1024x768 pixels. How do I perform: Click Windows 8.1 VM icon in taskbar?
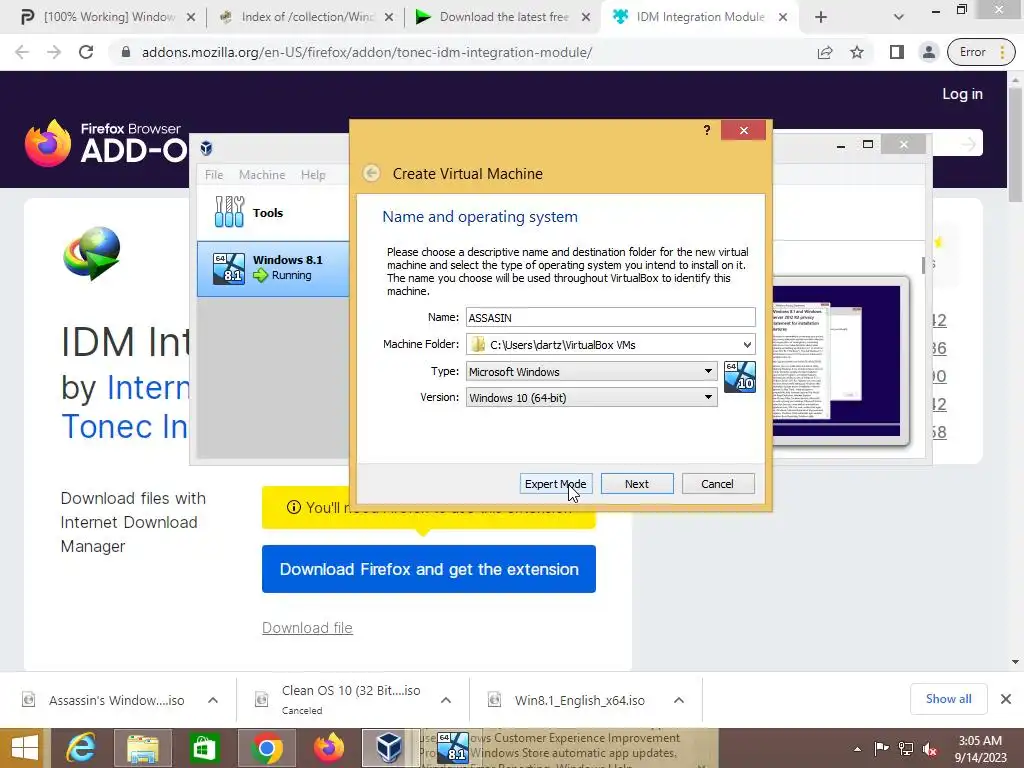click(x=453, y=748)
